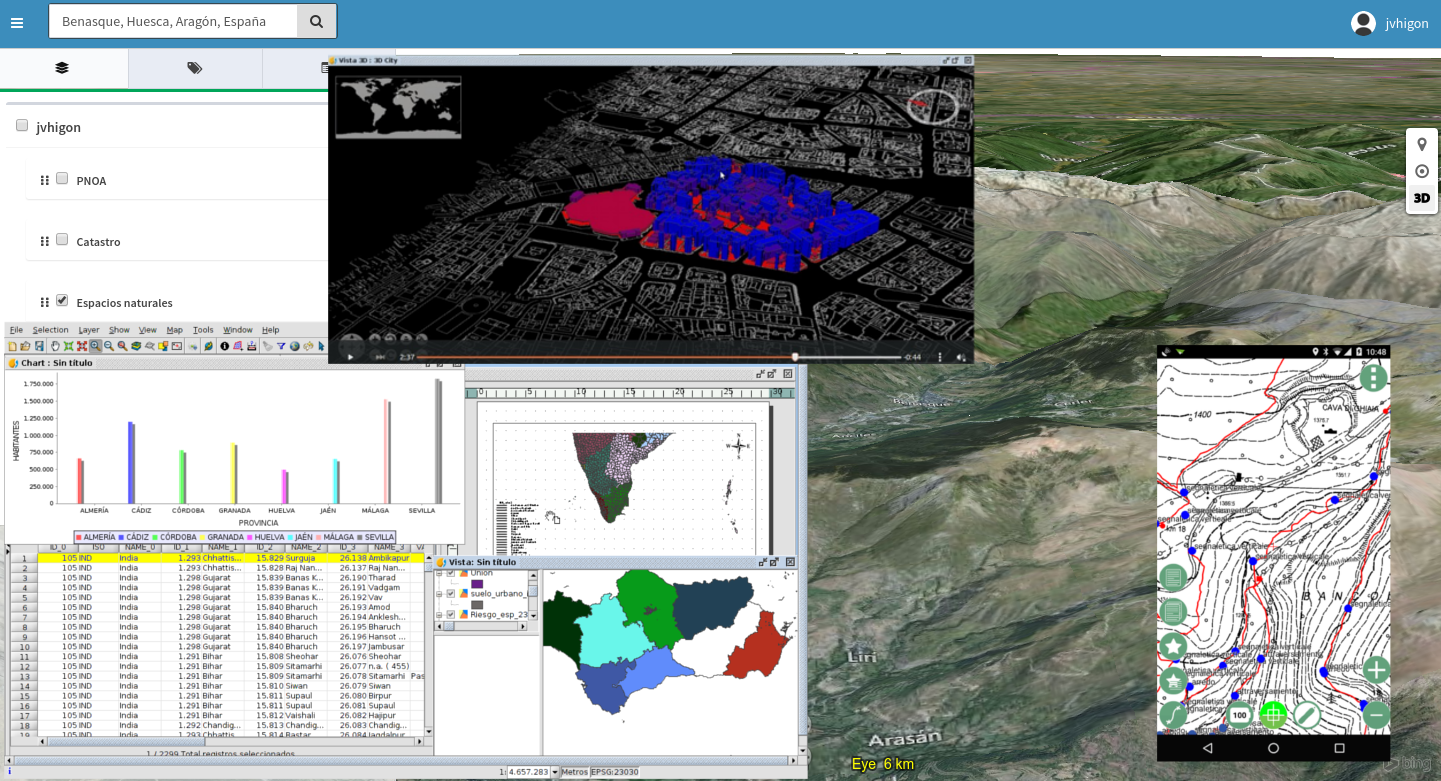Screen dimensions: 1441x781
Task: Enable the PNOA layer checkbox
Action: [62, 179]
